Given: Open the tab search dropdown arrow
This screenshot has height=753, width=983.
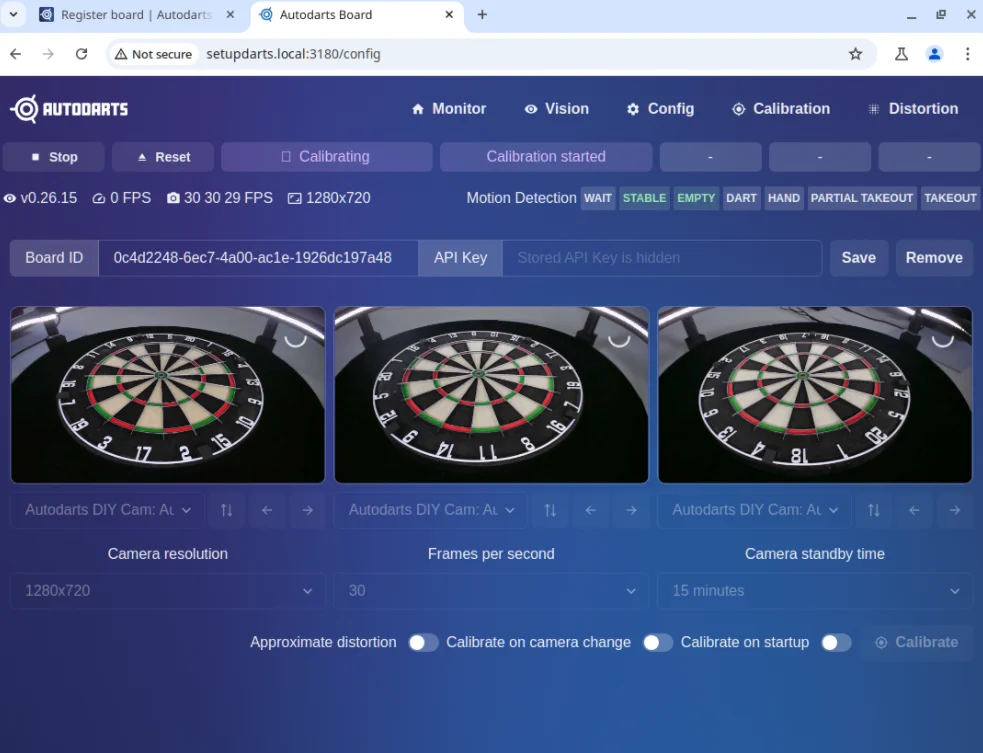Looking at the screenshot, I should pos(13,14).
